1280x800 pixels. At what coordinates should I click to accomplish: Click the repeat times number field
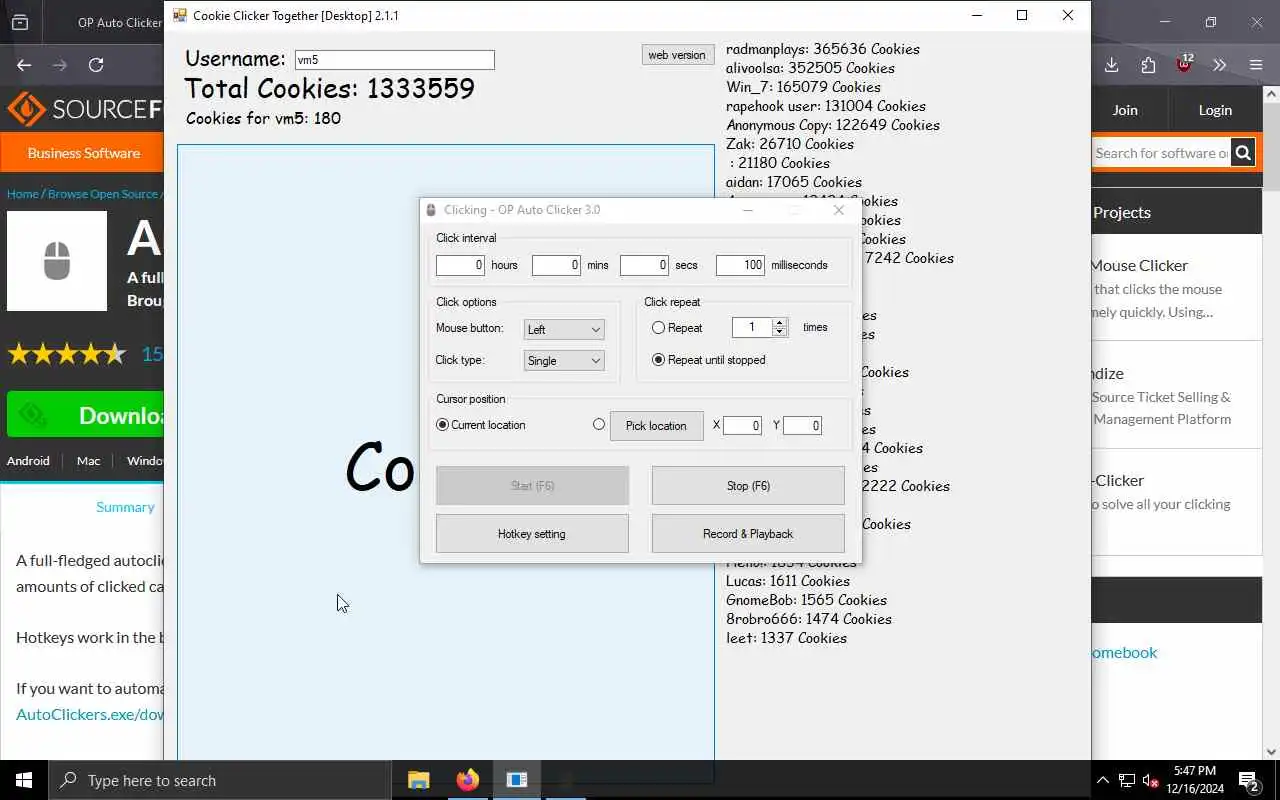pos(753,327)
